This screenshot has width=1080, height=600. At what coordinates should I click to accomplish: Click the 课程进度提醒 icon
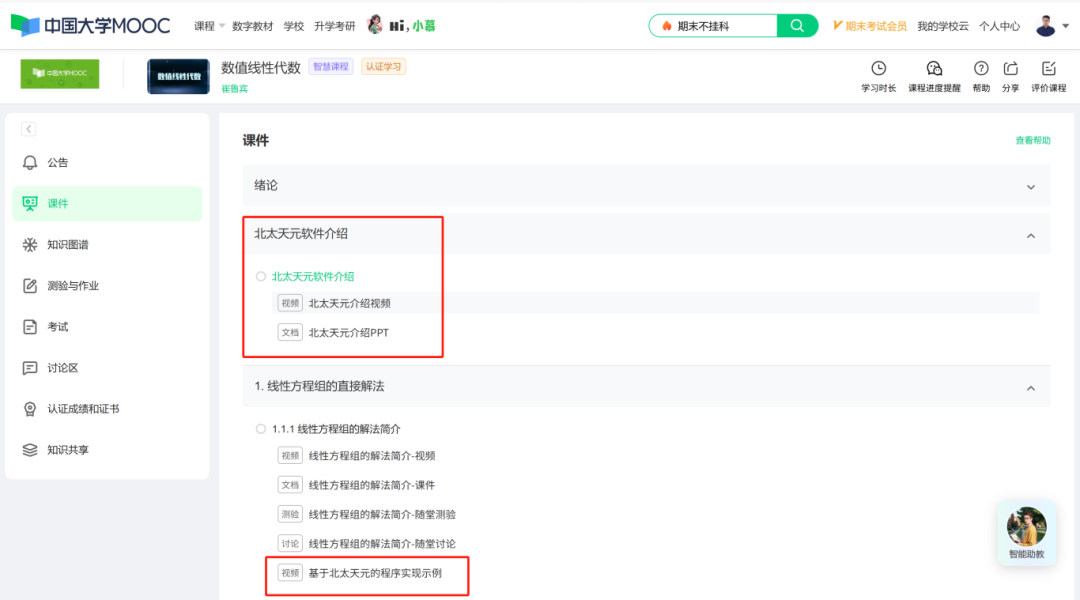click(934, 69)
